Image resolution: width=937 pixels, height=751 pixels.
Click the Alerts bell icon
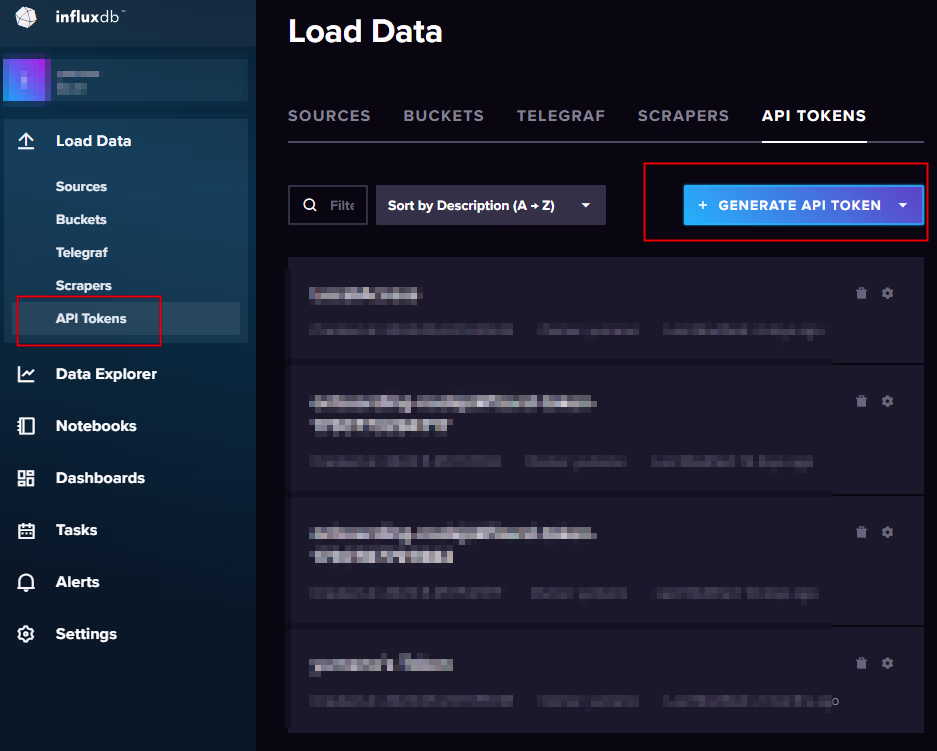(26, 583)
